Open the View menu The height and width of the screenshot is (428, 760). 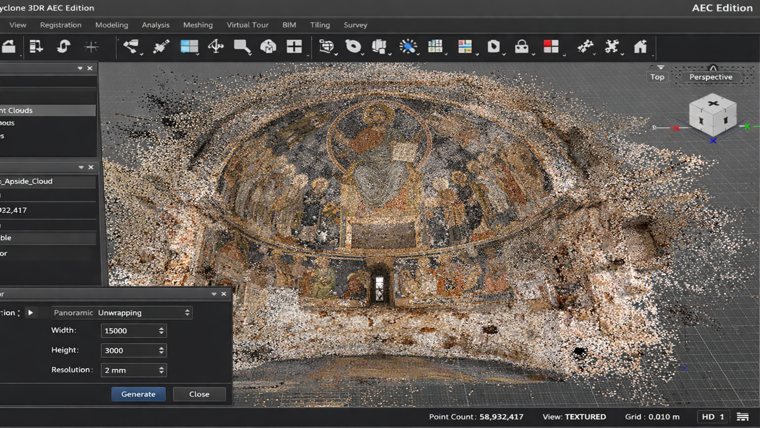click(18, 25)
